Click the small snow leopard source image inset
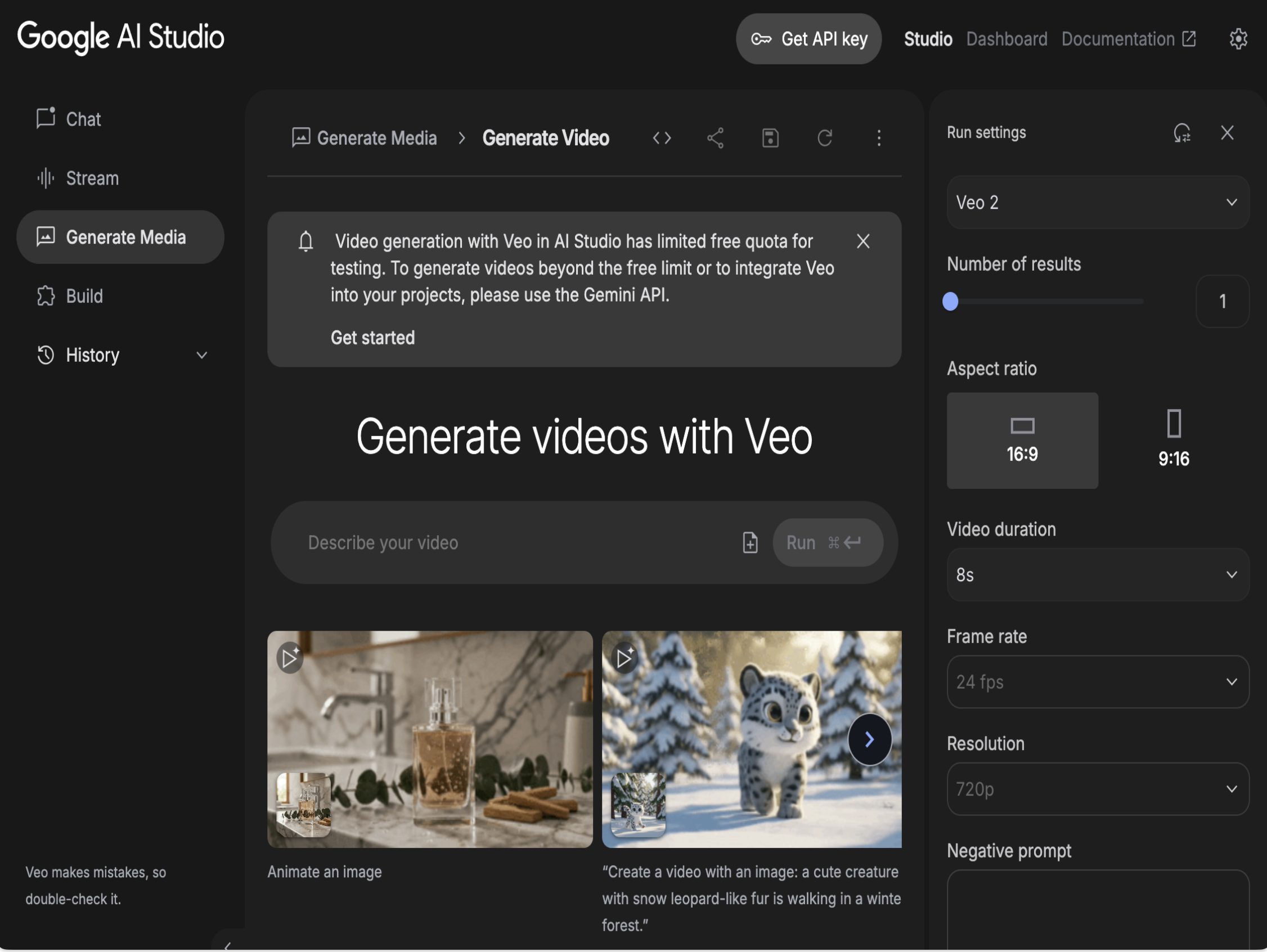 pos(638,805)
